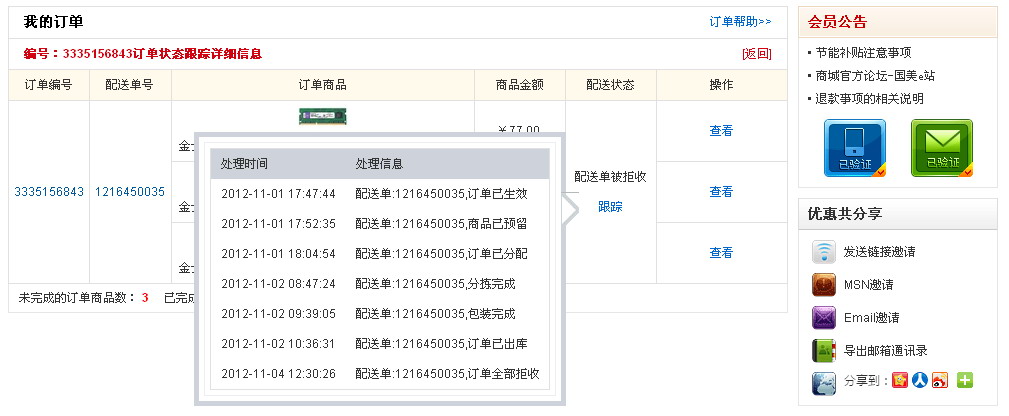Screen dimensions: 1009x416
Task: Click the last 查看 view link
Action: [x=721, y=253]
